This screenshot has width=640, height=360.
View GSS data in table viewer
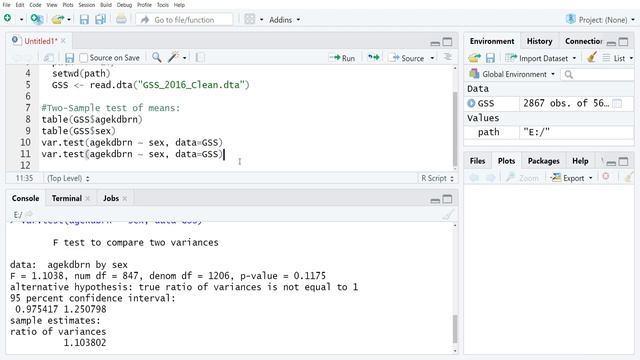pyautogui.click(x=617, y=104)
